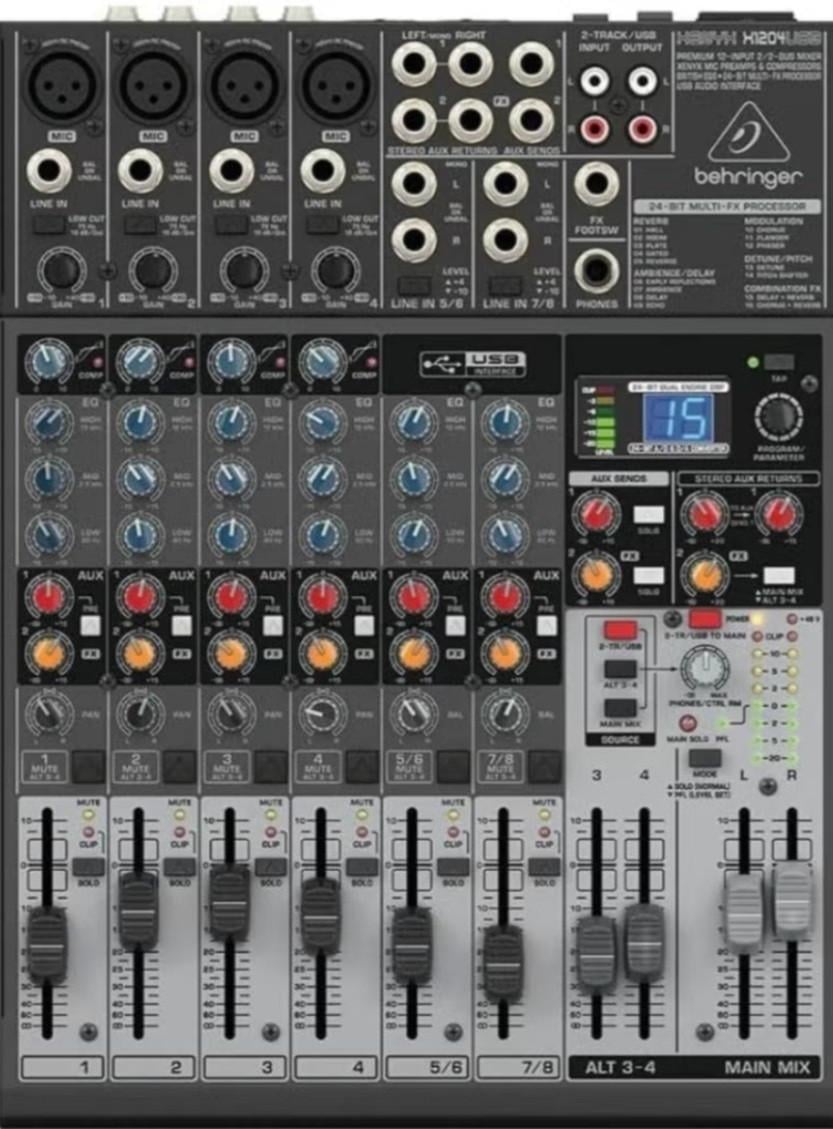833x1129 pixels.
Task: Click the MAIN MIX right fader
Action: 793,900
